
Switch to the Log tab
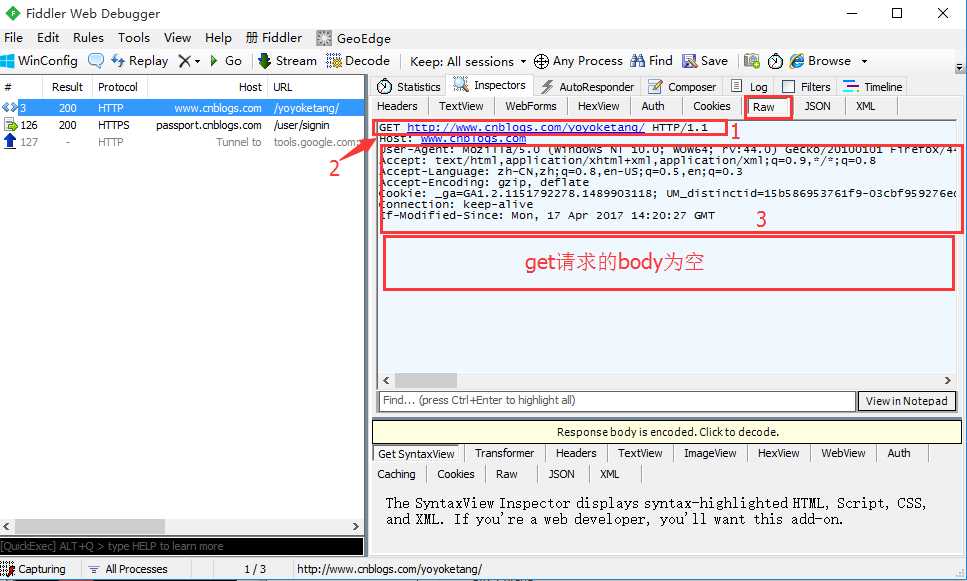point(749,87)
